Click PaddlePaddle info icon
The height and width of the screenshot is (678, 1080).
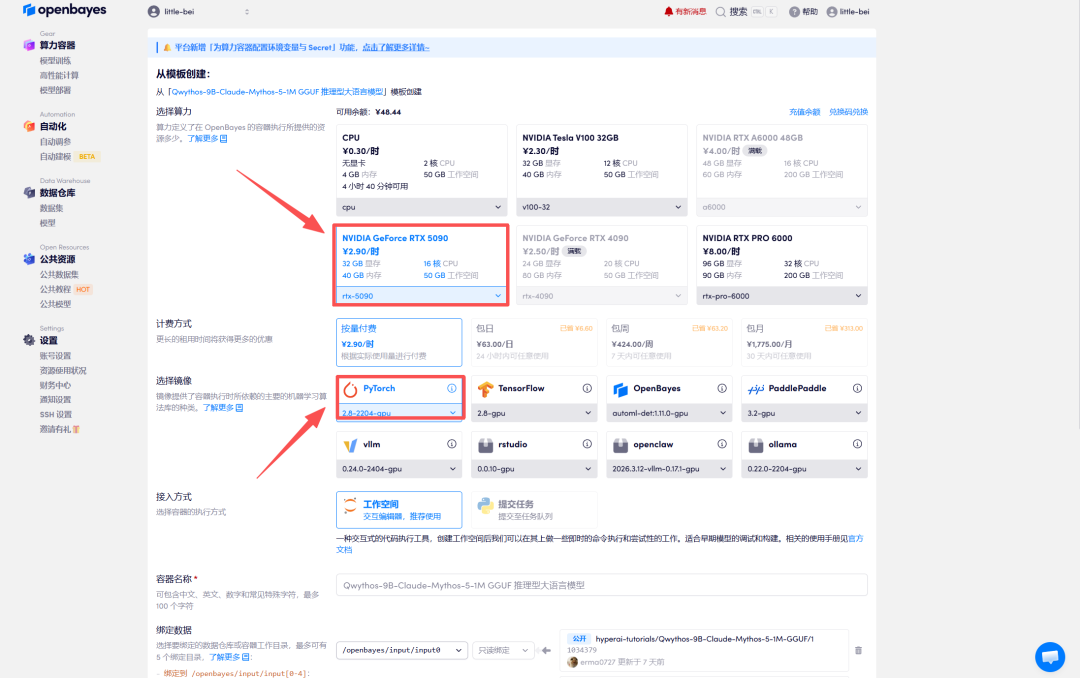(x=857, y=389)
